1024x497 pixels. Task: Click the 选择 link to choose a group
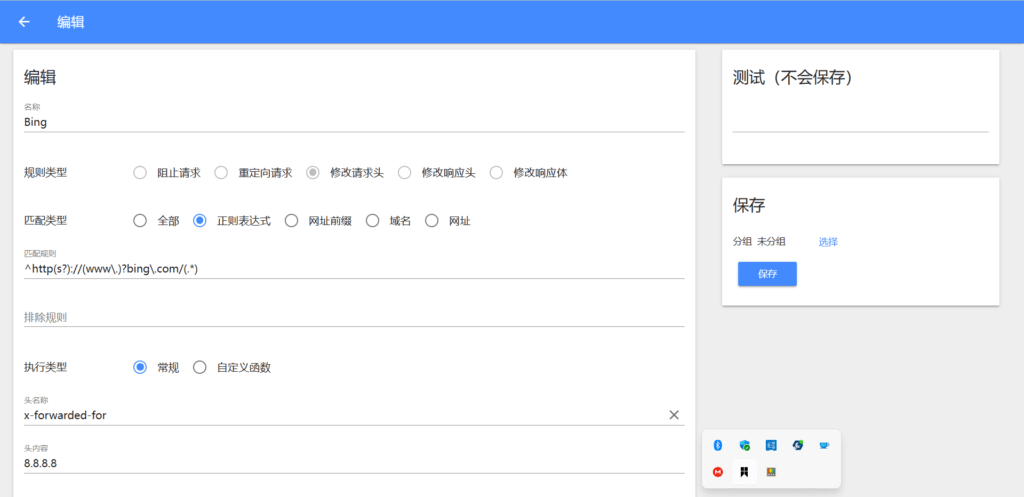coord(828,242)
